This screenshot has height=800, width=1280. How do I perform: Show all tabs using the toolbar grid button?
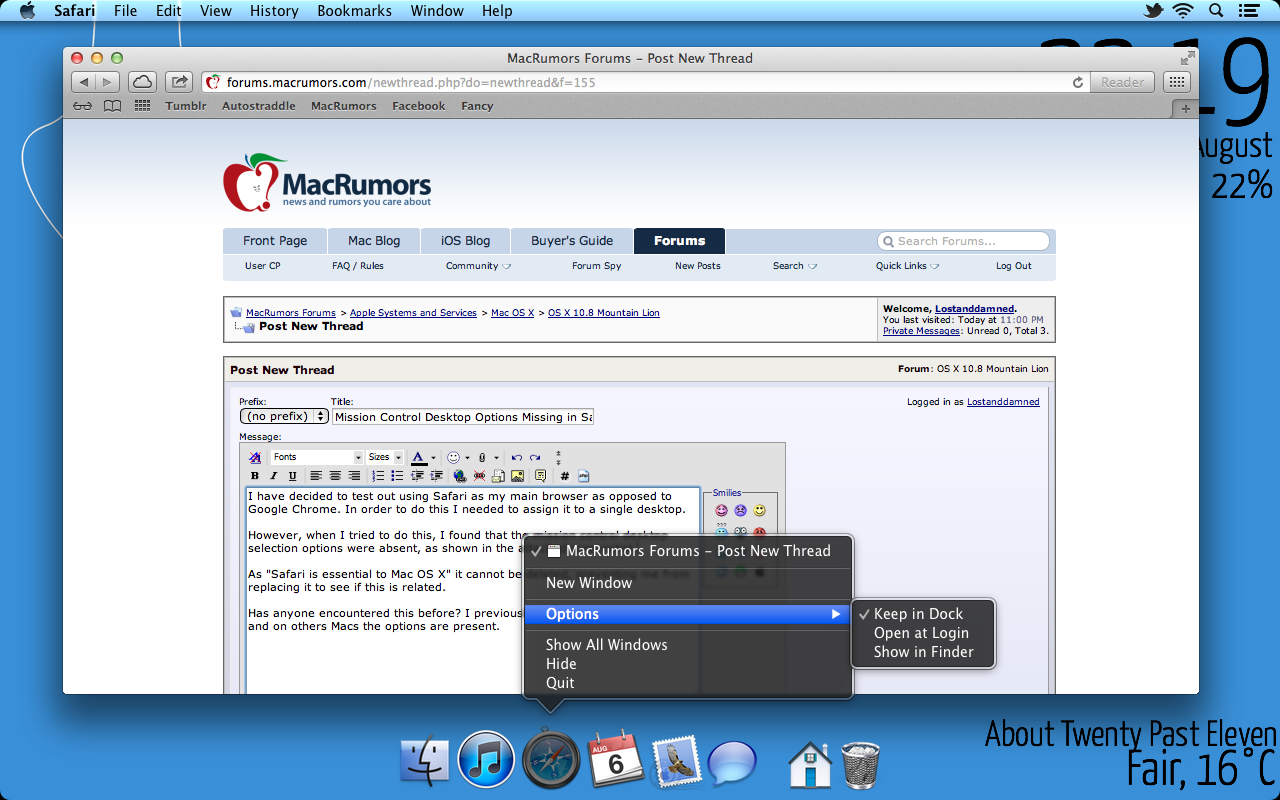click(x=1177, y=82)
